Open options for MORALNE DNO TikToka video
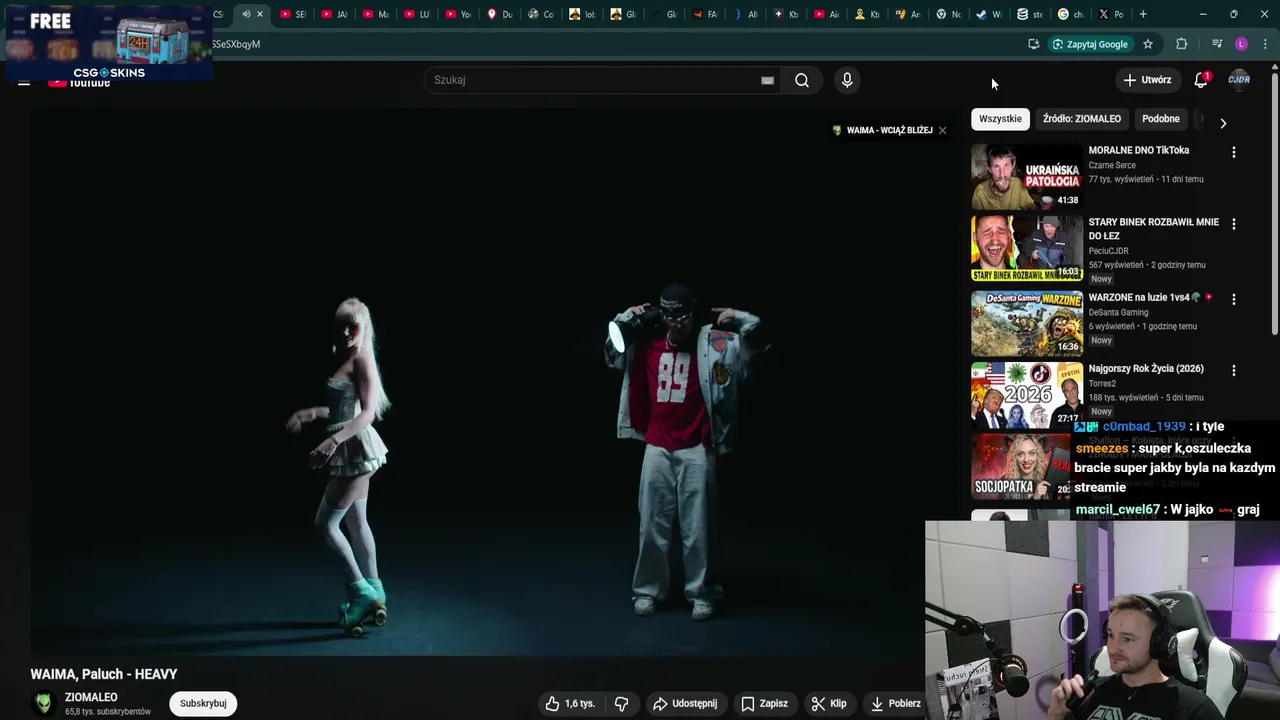Image resolution: width=1280 pixels, height=720 pixels. coord(1233,152)
